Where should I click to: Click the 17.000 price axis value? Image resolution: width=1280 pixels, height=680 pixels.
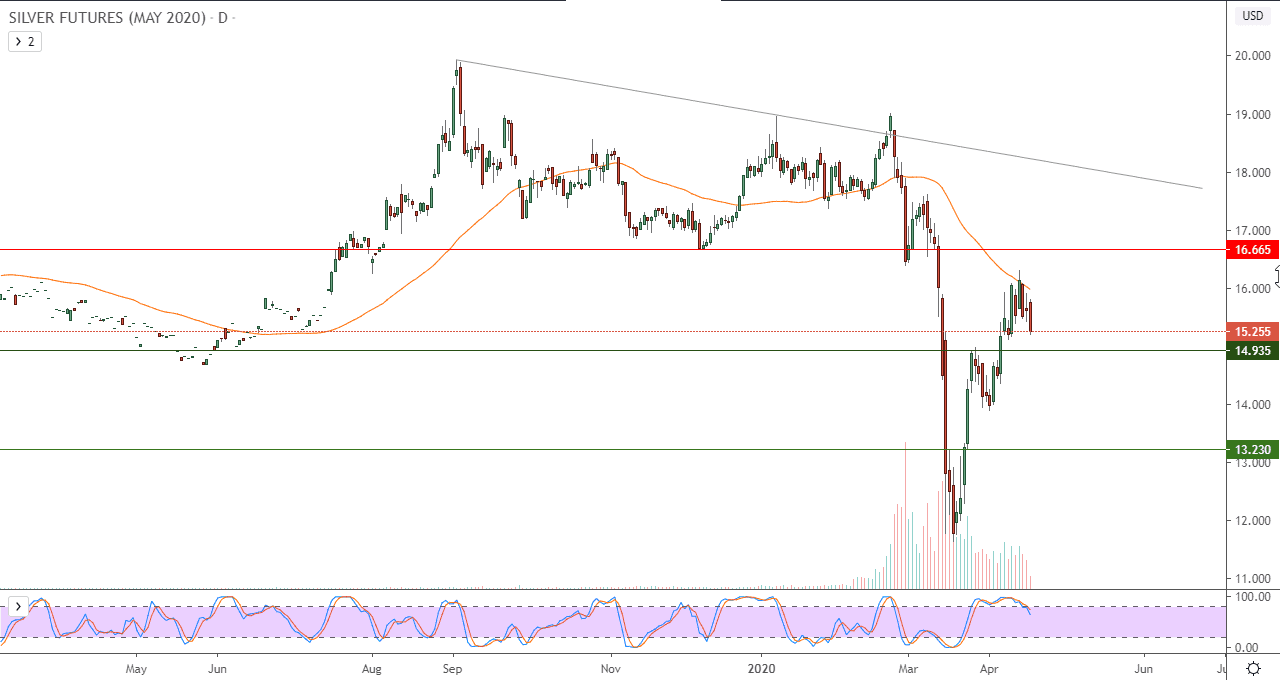click(x=1253, y=231)
